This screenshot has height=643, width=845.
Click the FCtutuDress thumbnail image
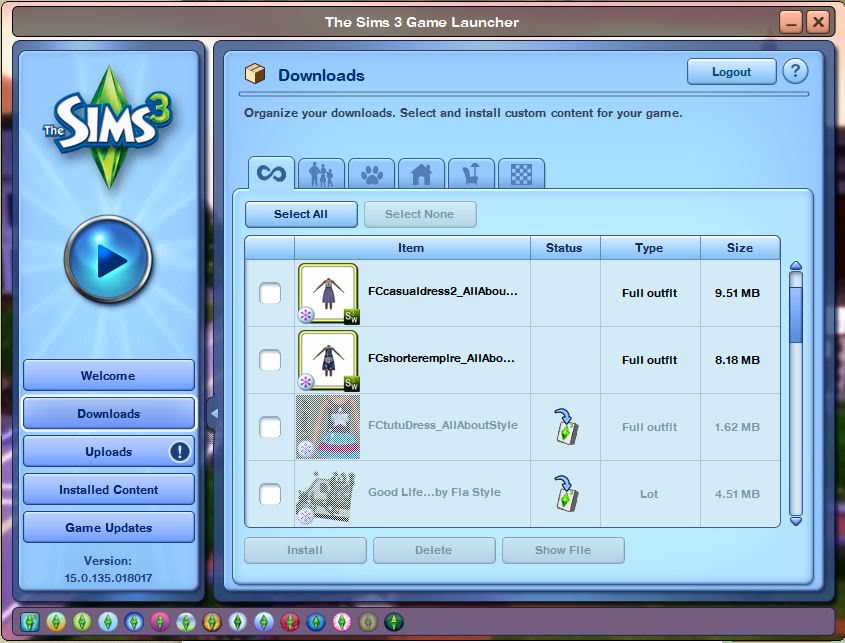click(x=326, y=427)
